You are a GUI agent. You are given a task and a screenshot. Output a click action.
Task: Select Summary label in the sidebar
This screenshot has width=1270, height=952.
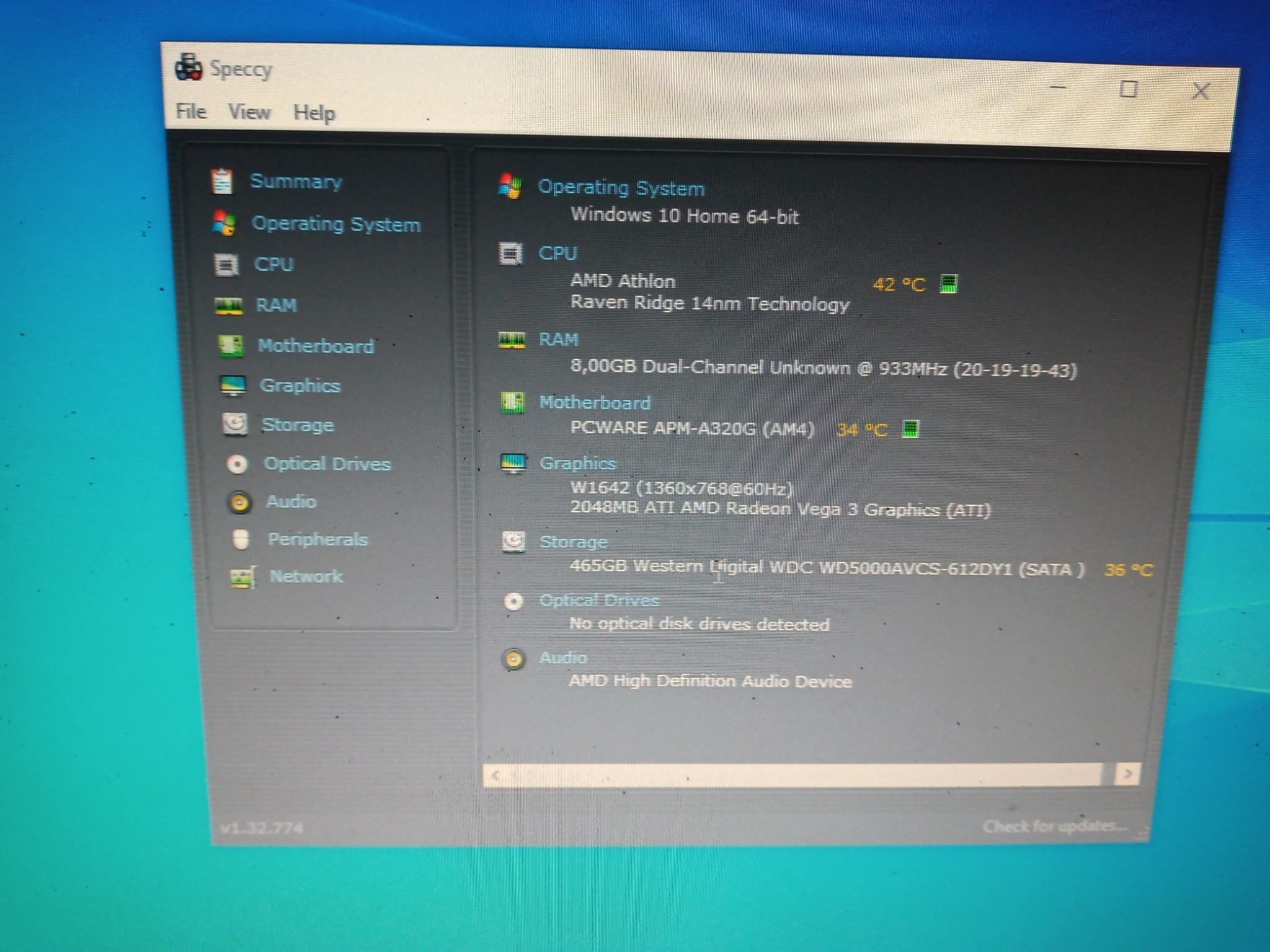tap(296, 182)
